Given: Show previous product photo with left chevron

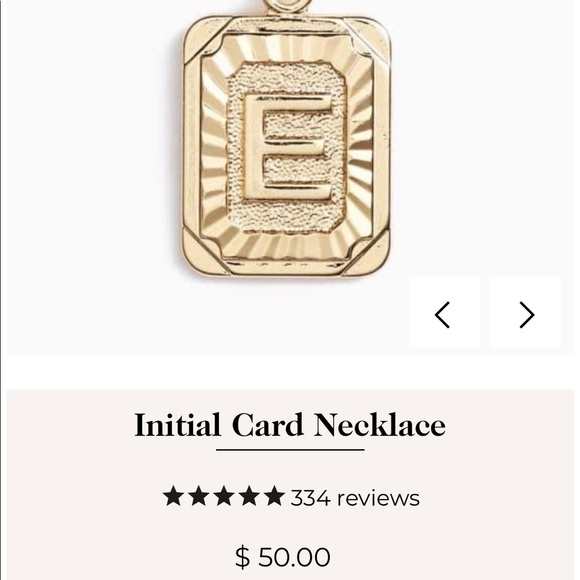Looking at the screenshot, I should (x=444, y=313).
